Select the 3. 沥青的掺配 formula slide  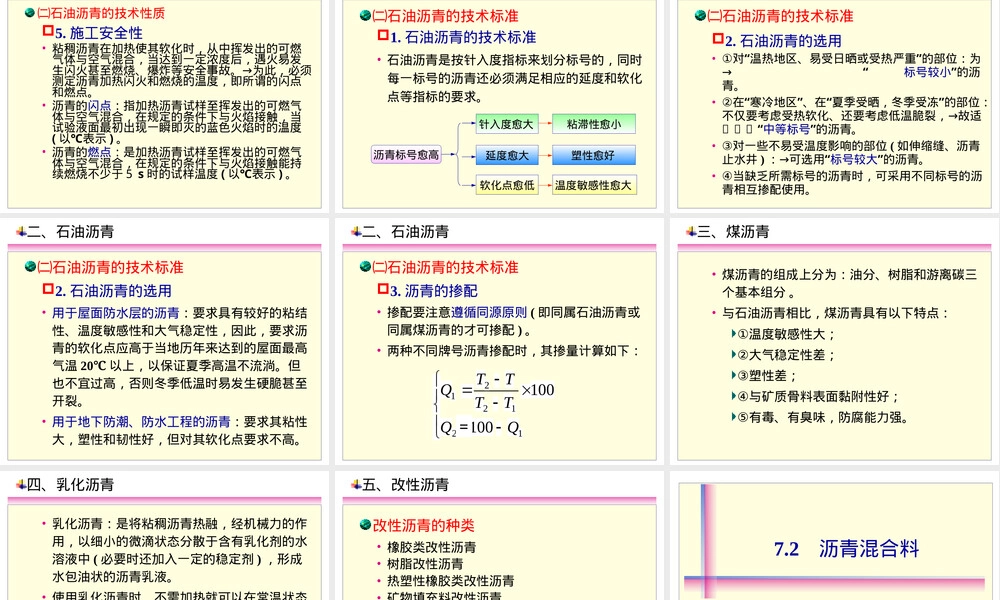tap(499, 340)
